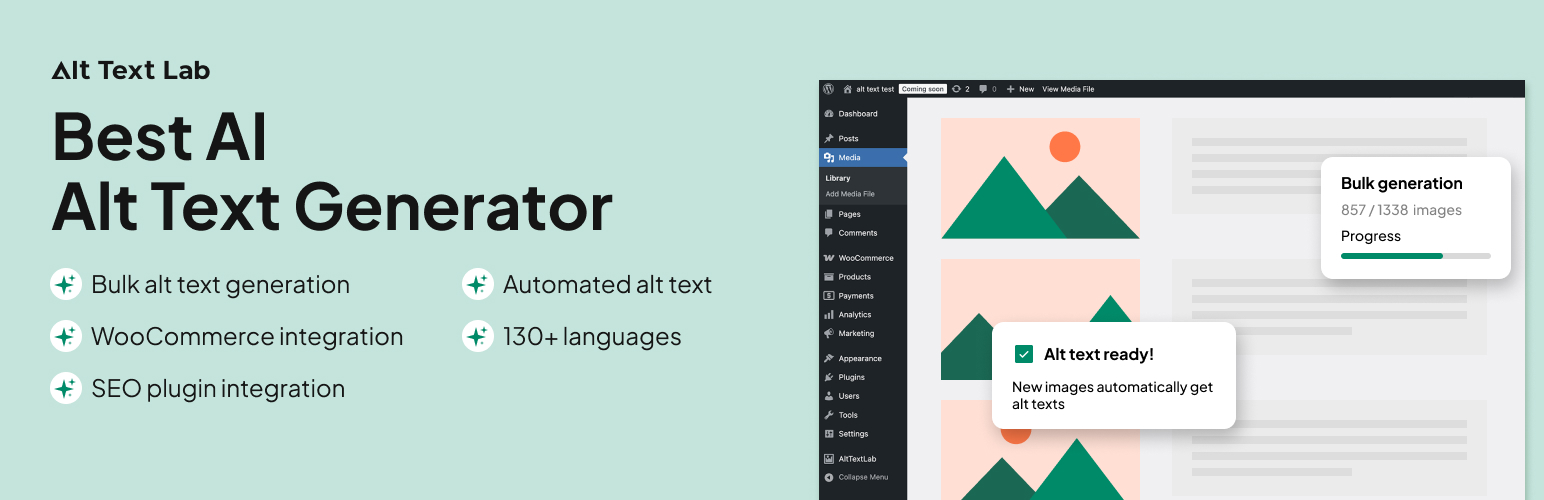1544x500 pixels.
Task: Select the second mountain image thumbnail
Action: point(1040,320)
